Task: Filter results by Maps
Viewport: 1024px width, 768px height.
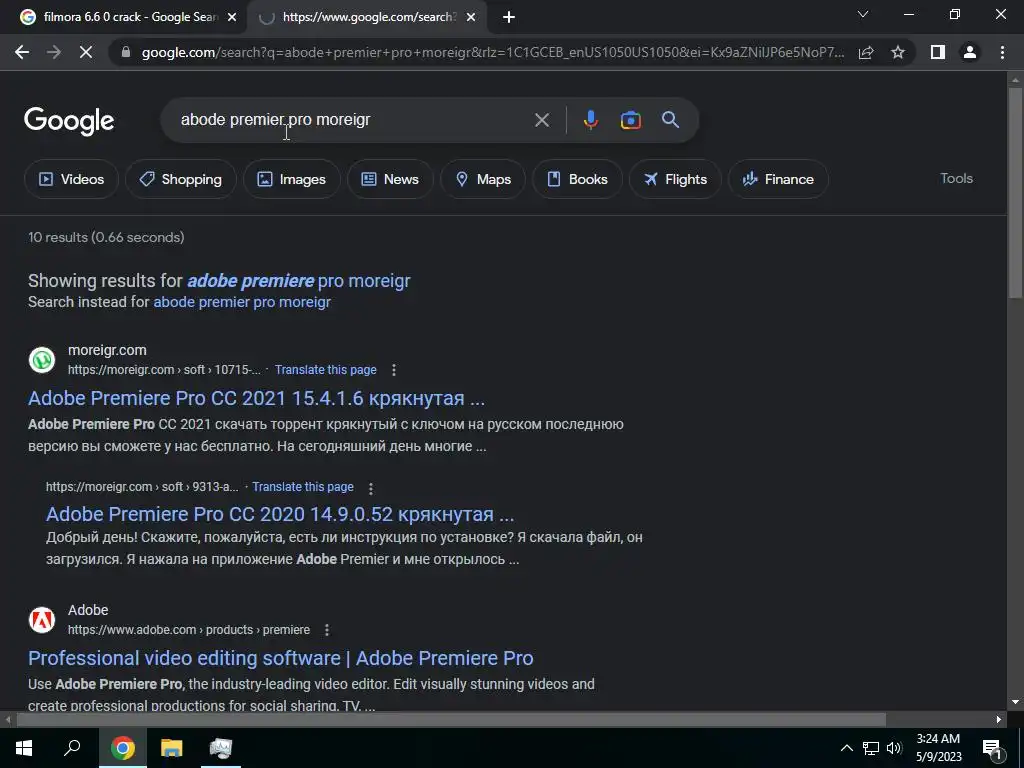Action: pos(483,179)
